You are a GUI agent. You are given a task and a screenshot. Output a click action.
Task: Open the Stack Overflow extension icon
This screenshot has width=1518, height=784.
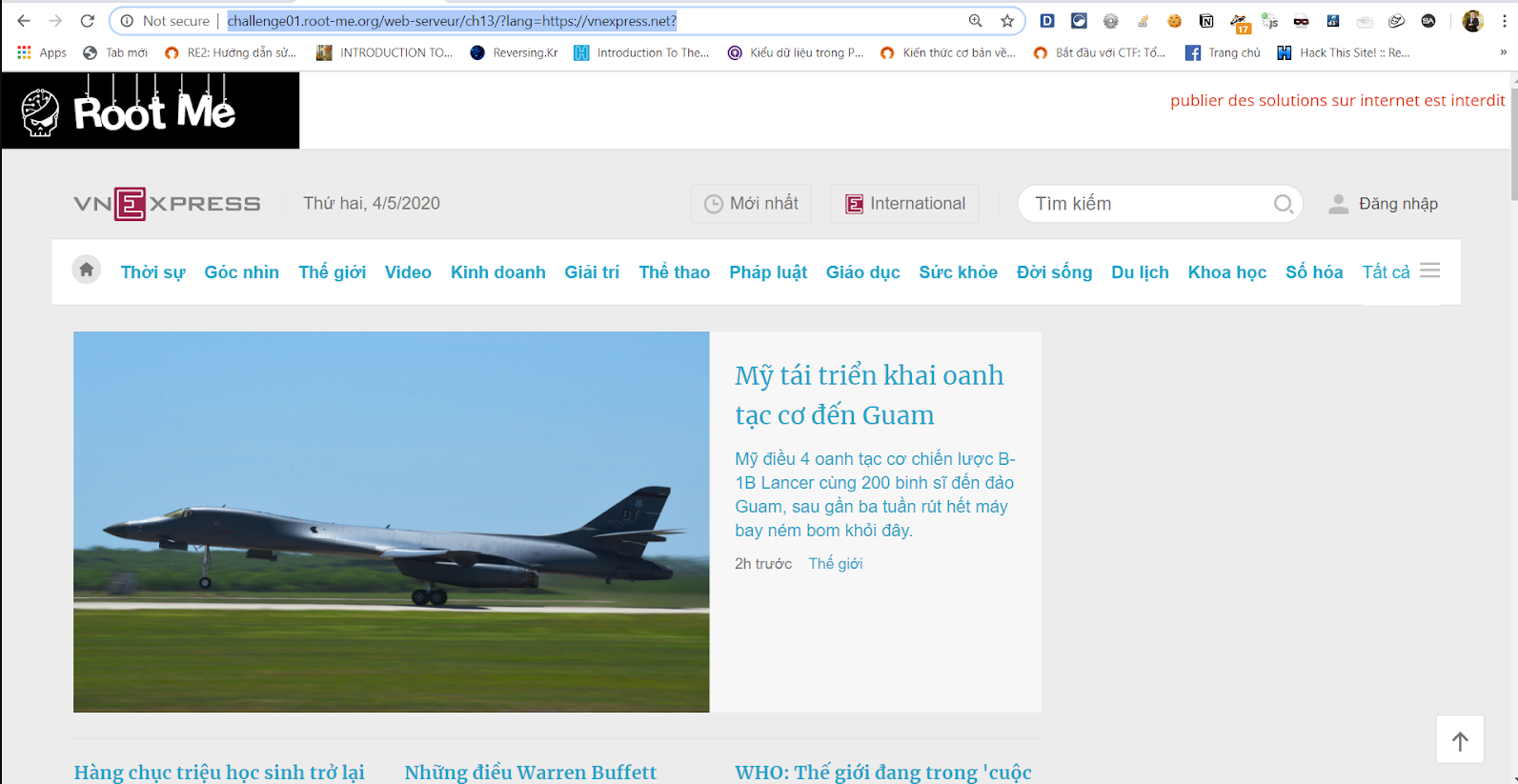pyautogui.click(x=1143, y=21)
